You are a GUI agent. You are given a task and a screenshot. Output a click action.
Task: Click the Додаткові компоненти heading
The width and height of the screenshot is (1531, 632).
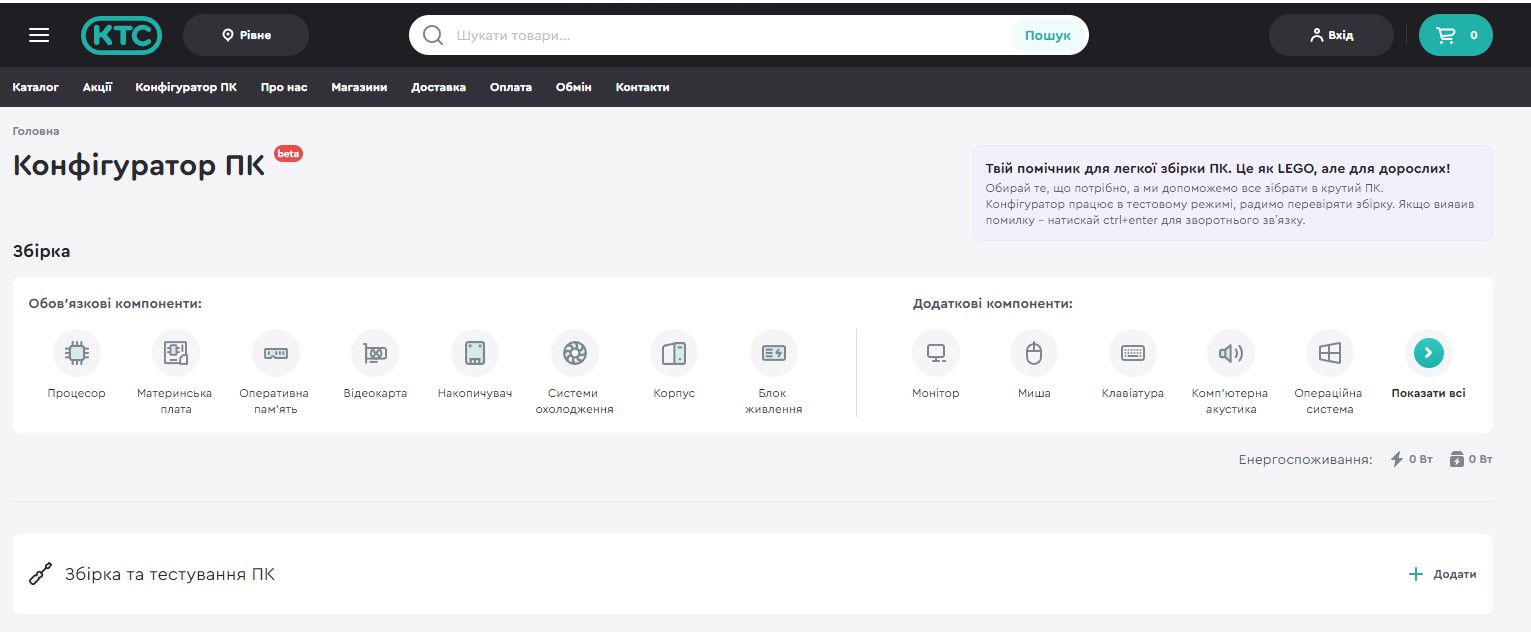[993, 303]
